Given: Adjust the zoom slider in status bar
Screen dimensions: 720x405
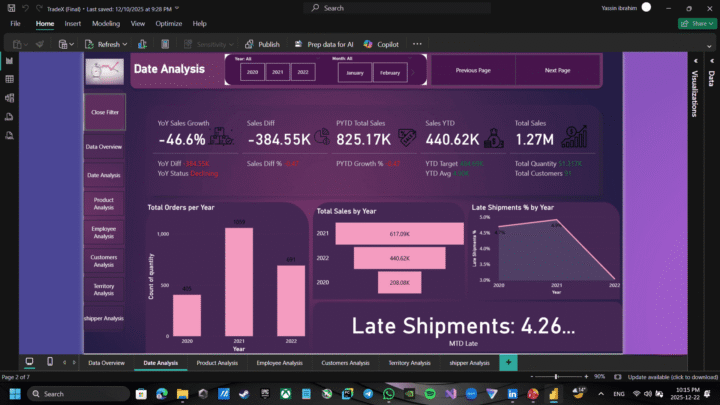Looking at the screenshot, I should pyautogui.click(x=555, y=377).
